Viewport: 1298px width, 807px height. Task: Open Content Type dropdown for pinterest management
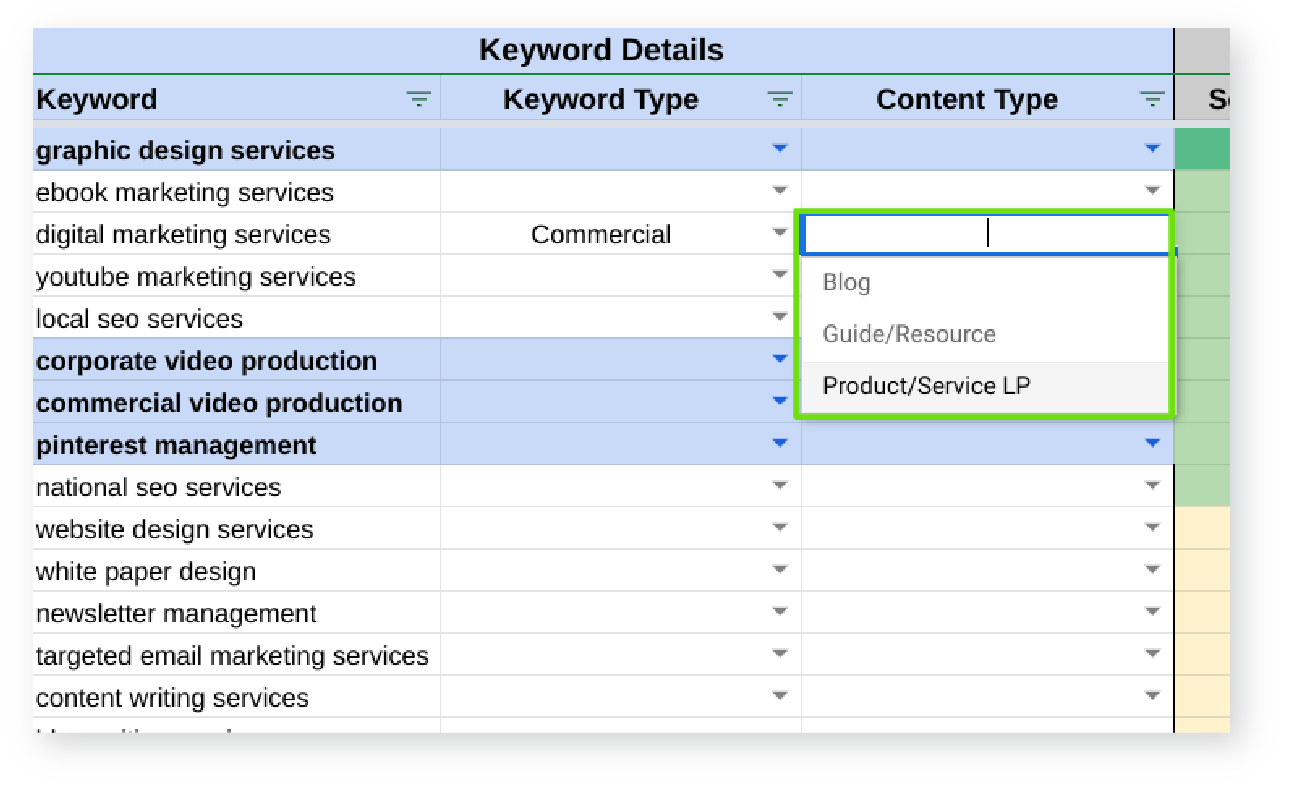click(1152, 443)
